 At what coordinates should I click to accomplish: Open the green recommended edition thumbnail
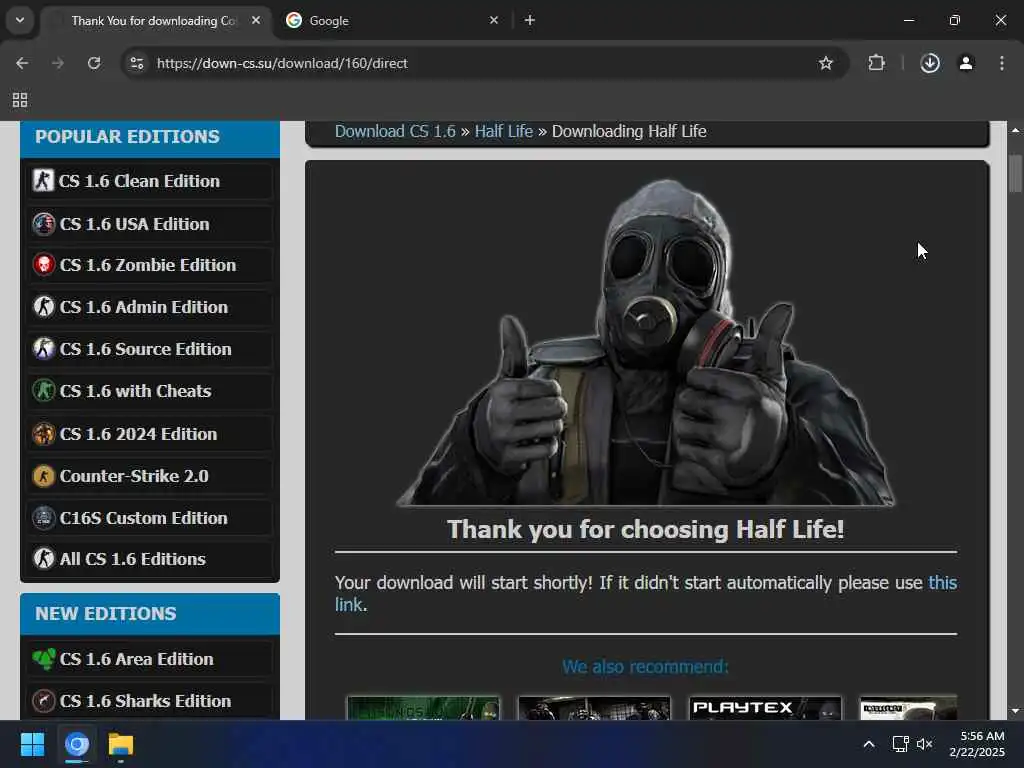click(423, 708)
